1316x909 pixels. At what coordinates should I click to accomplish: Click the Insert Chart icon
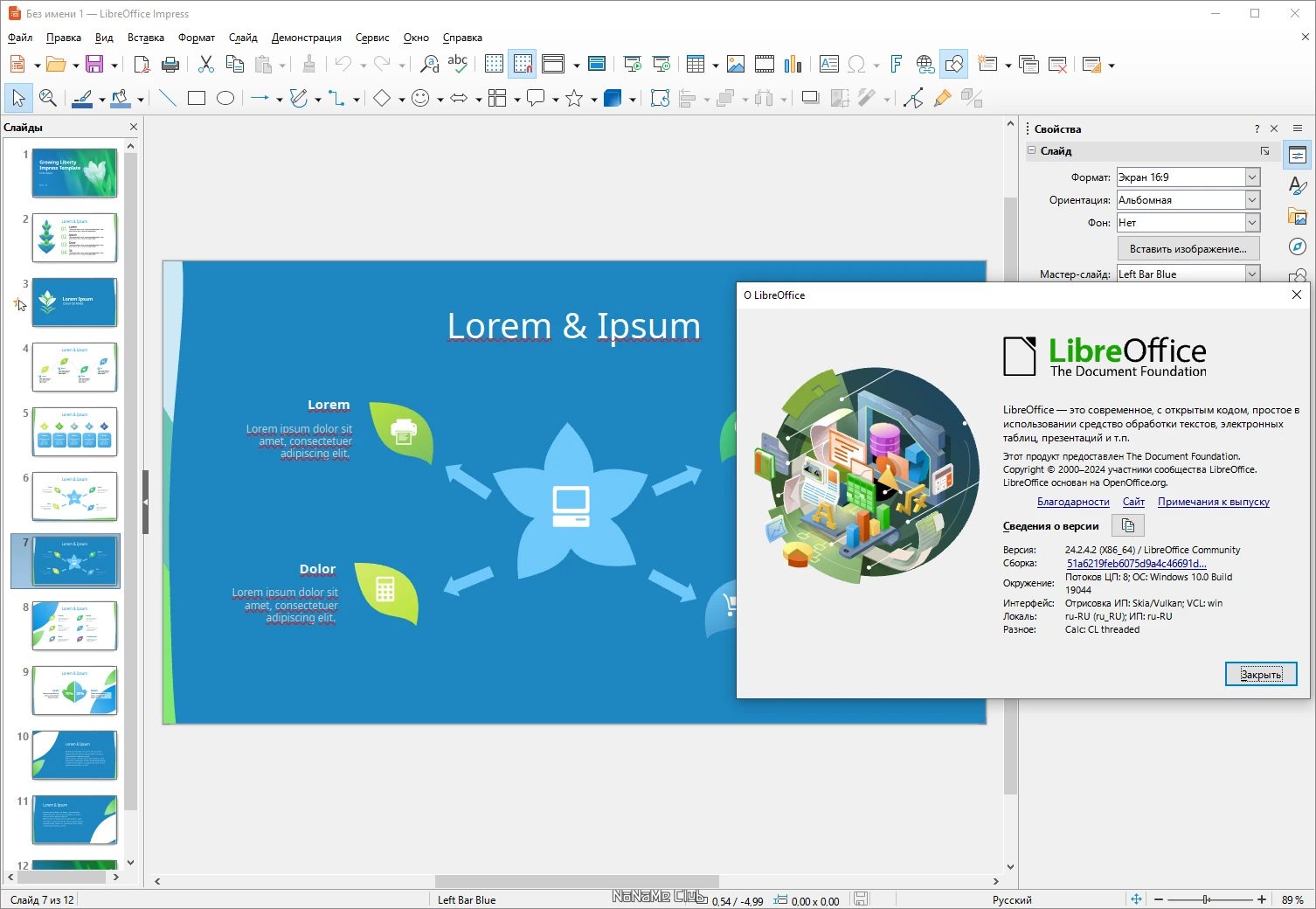click(793, 64)
